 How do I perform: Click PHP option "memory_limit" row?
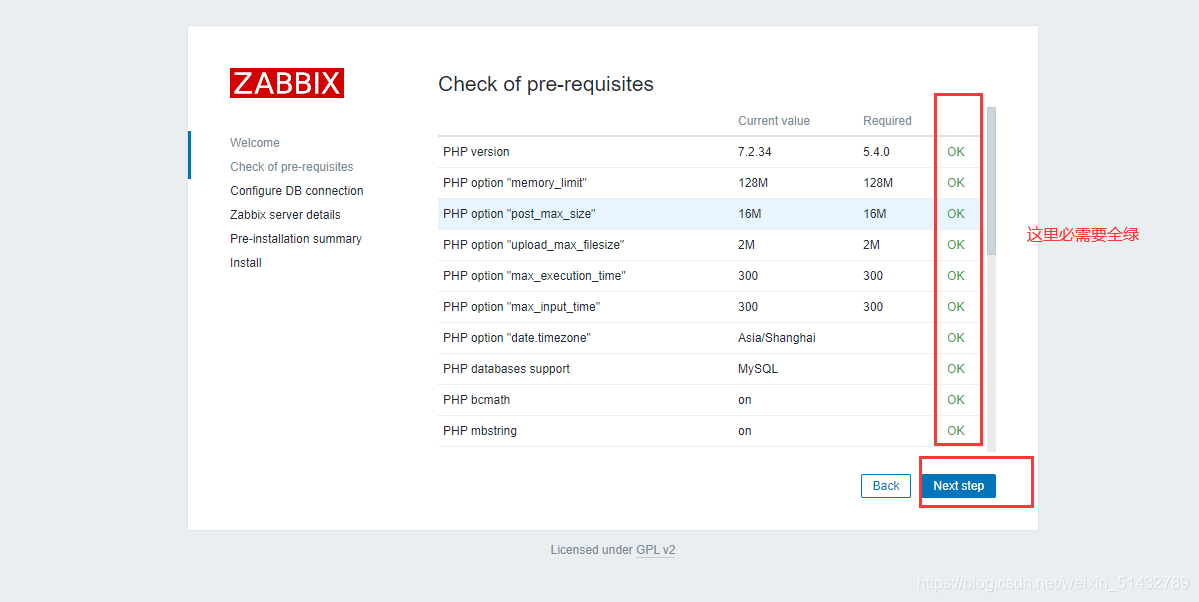(709, 183)
